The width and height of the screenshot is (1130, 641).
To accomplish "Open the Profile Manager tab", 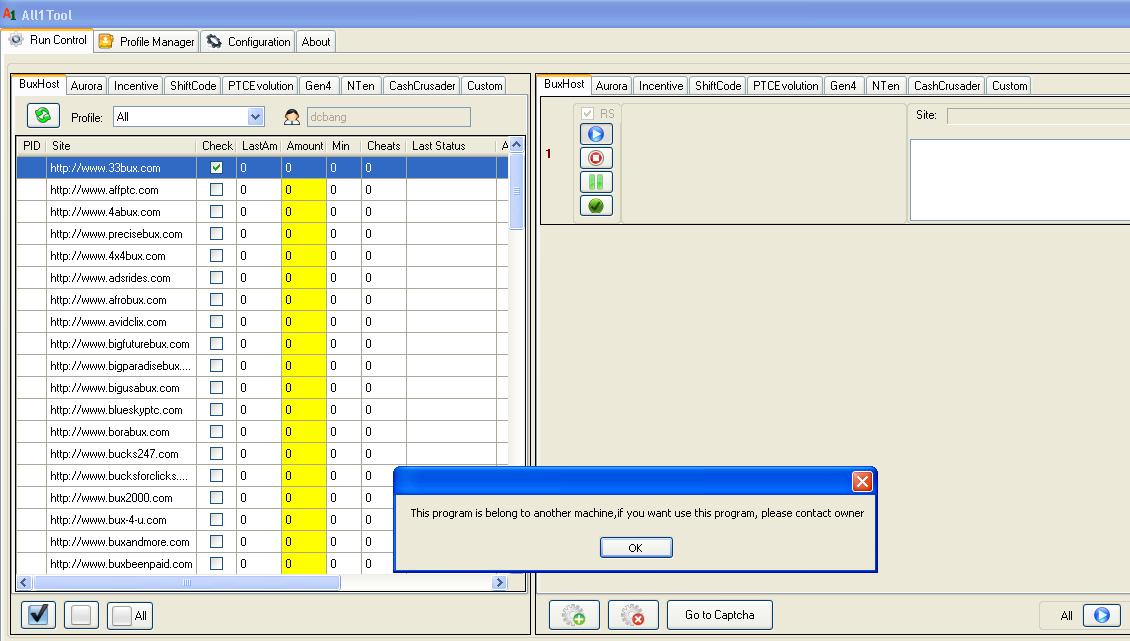I will coord(147,42).
